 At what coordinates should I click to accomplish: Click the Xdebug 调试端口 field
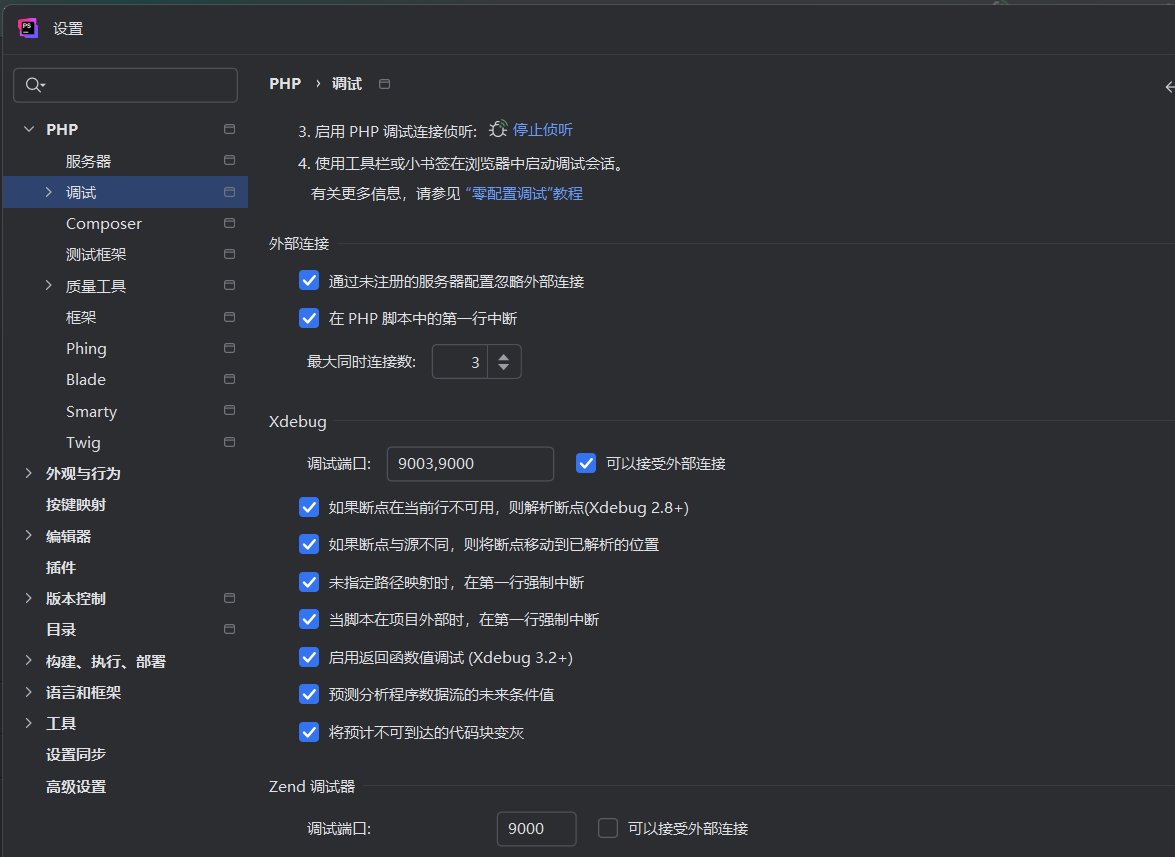[x=470, y=464]
